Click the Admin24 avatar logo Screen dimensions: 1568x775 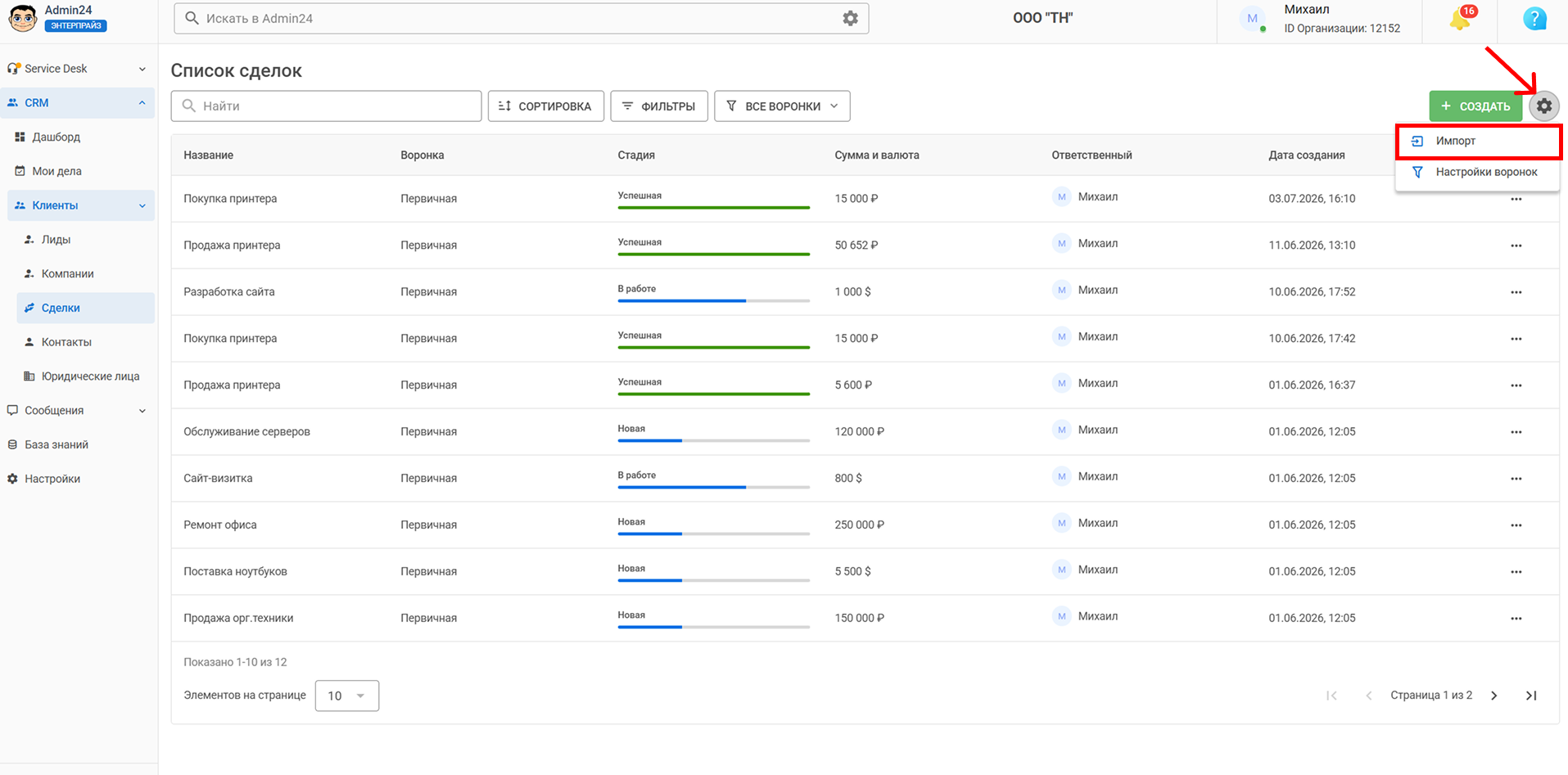pos(23,18)
